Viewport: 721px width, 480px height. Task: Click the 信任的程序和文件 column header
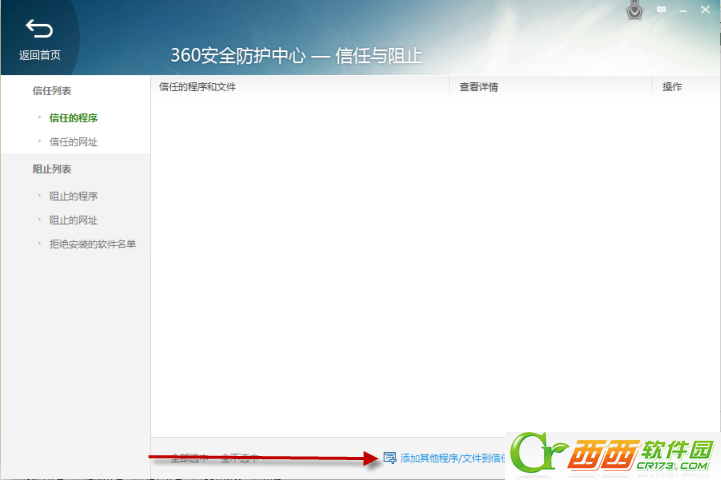click(x=197, y=87)
